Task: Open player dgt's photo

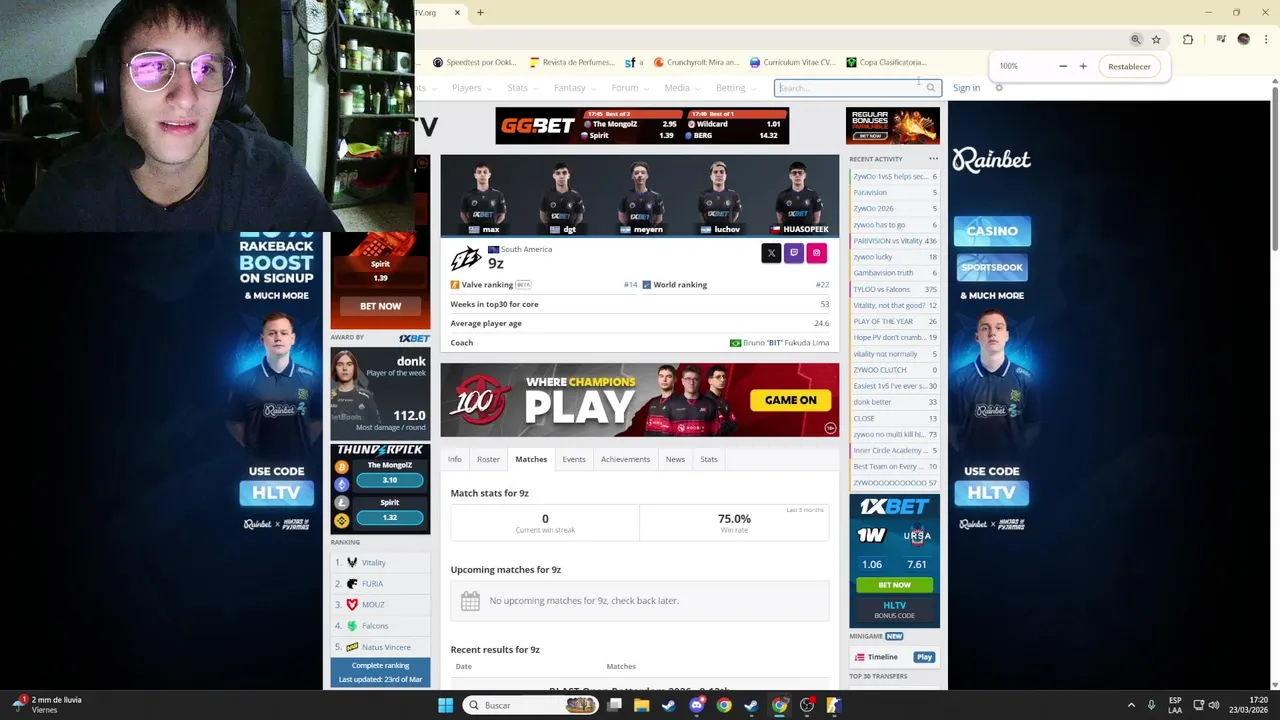Action: coord(562,197)
